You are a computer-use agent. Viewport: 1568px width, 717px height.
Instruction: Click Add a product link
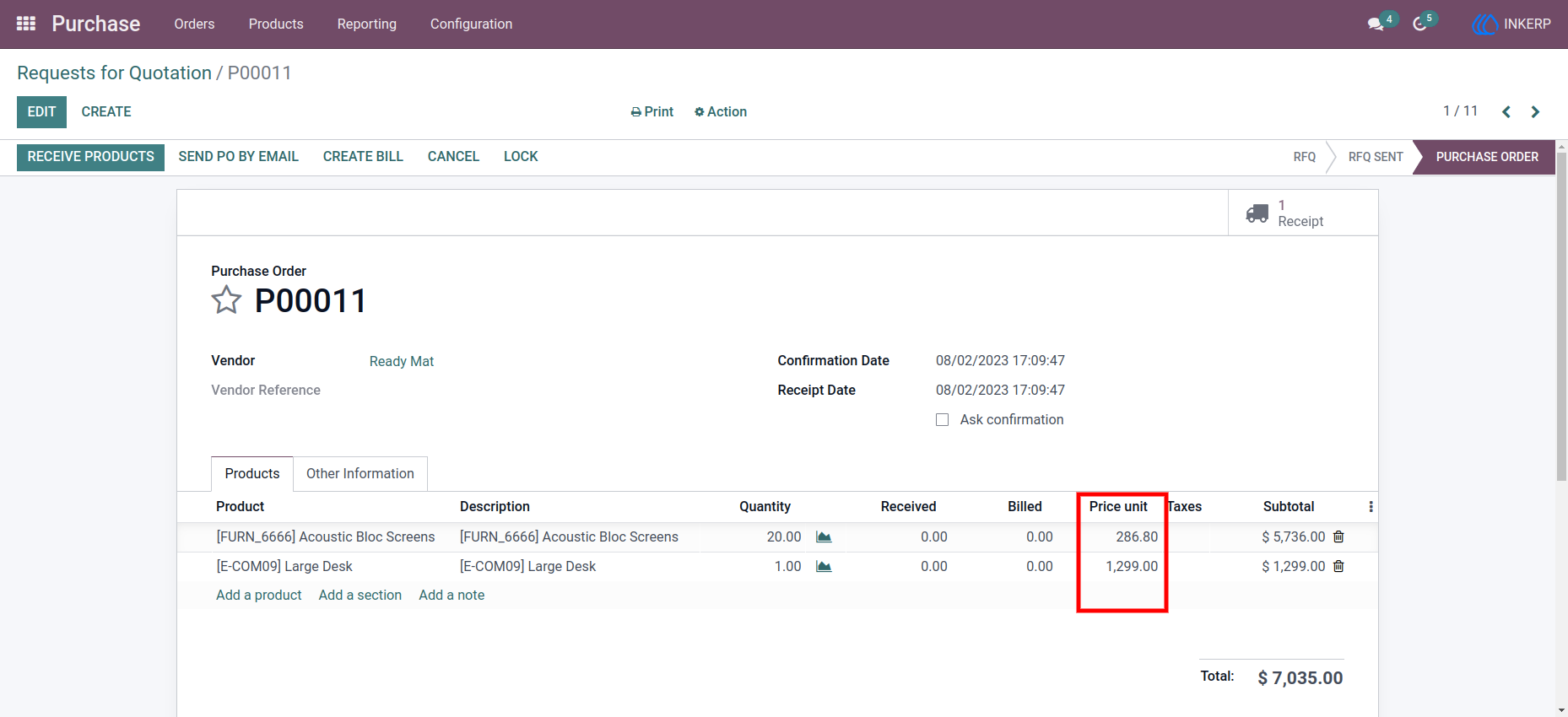pyautogui.click(x=259, y=596)
